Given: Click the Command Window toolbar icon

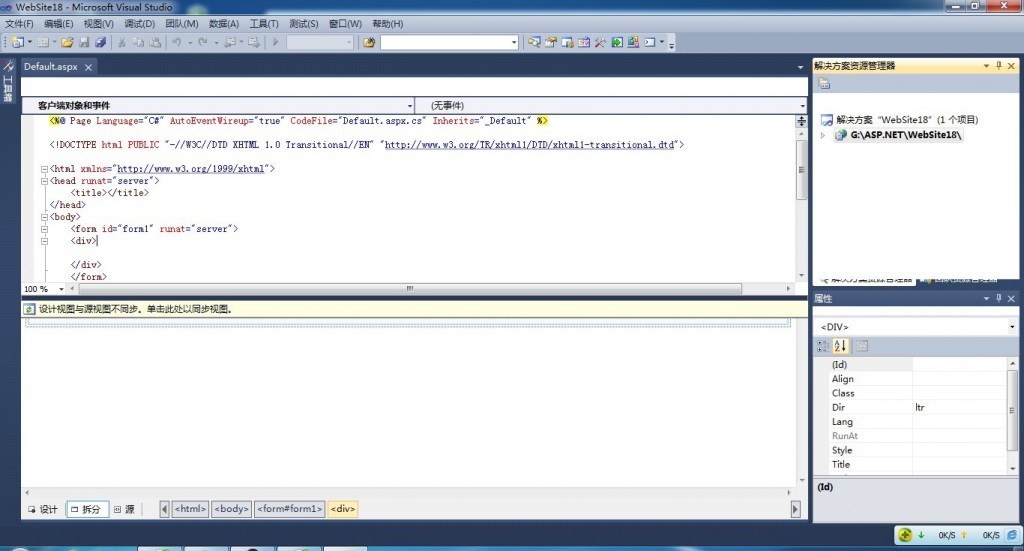Looking at the screenshot, I should (x=650, y=42).
